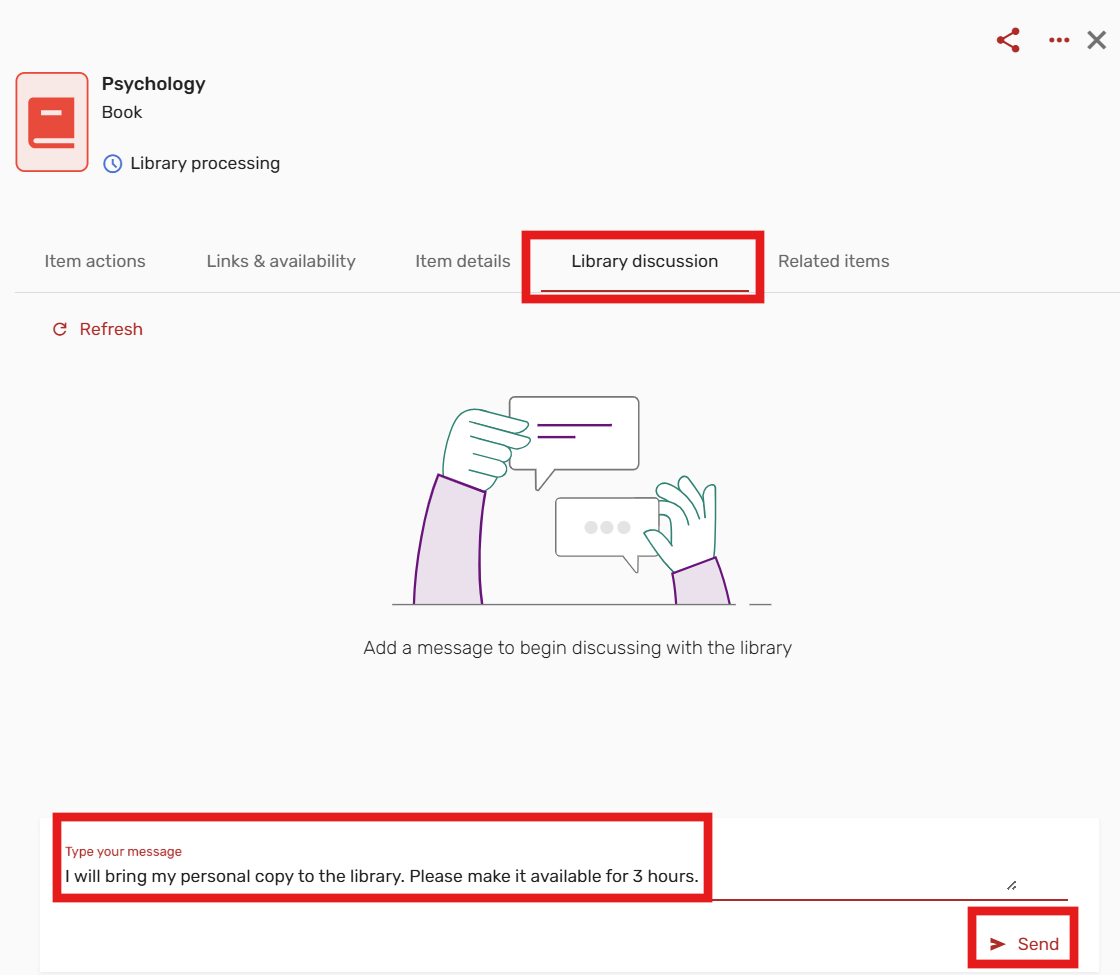The image size is (1120, 975).
Task: Click the 'Add a message to begin' text
Action: pos(577,648)
